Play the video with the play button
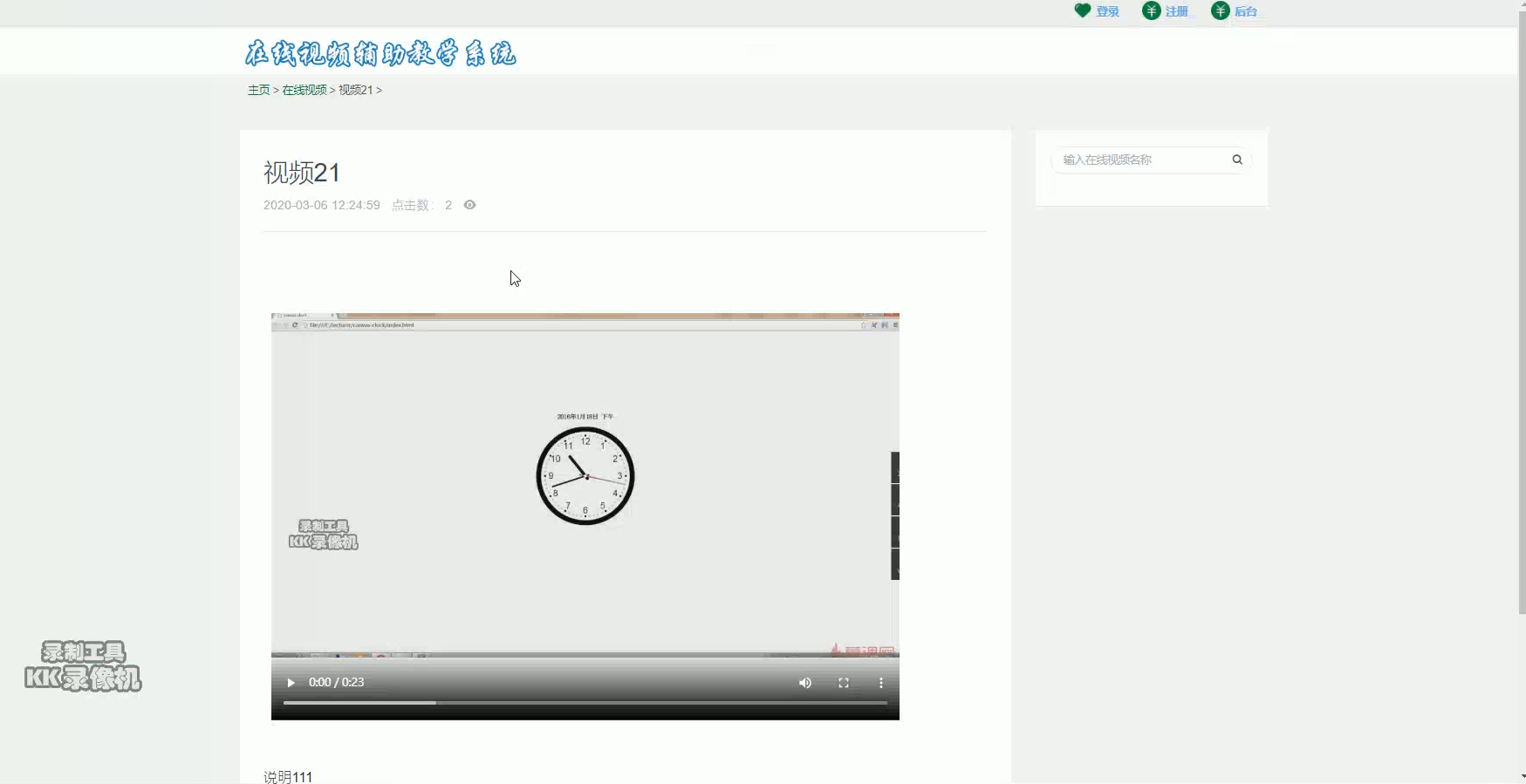 [x=291, y=683]
